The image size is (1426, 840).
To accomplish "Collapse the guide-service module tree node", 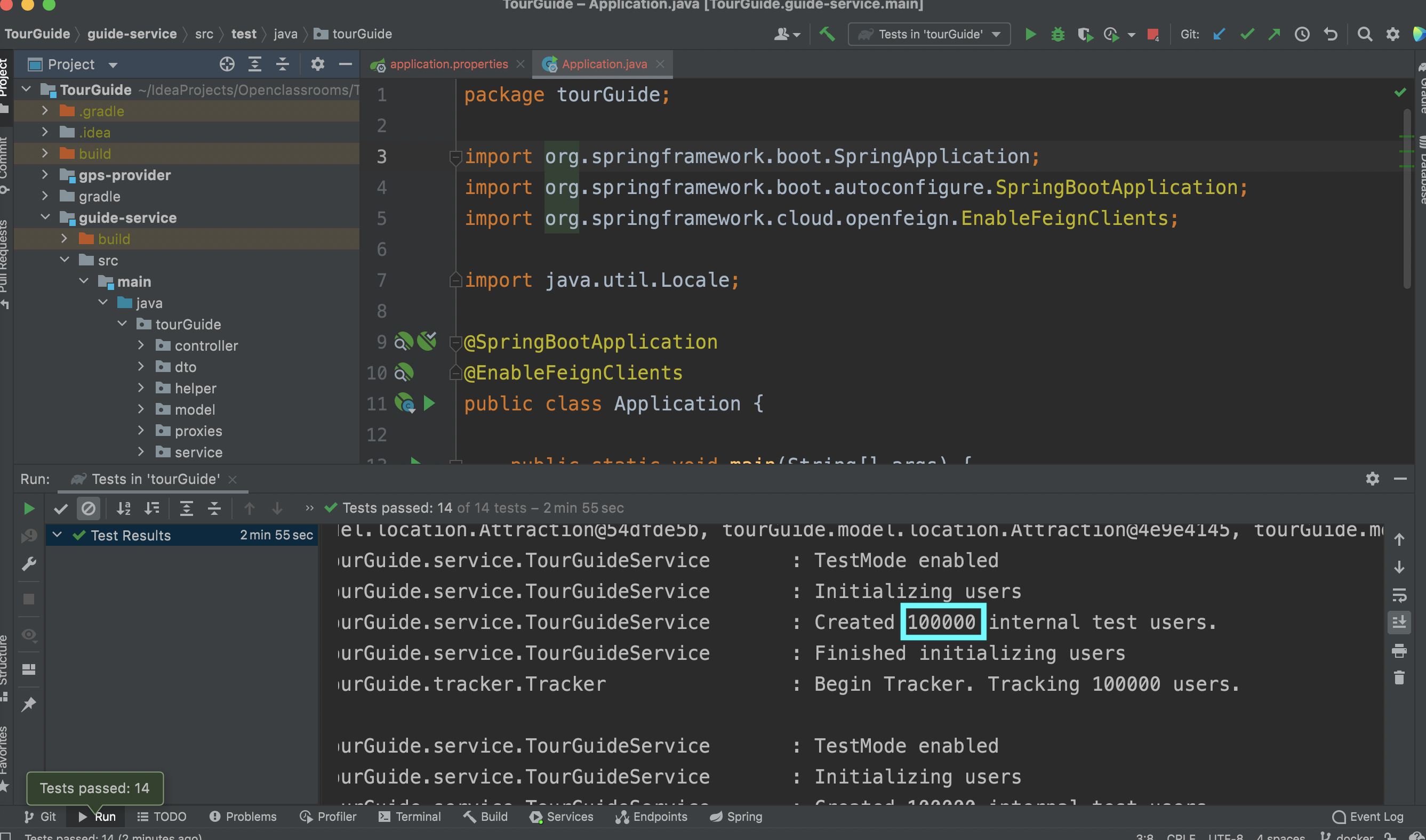I will 45,217.
